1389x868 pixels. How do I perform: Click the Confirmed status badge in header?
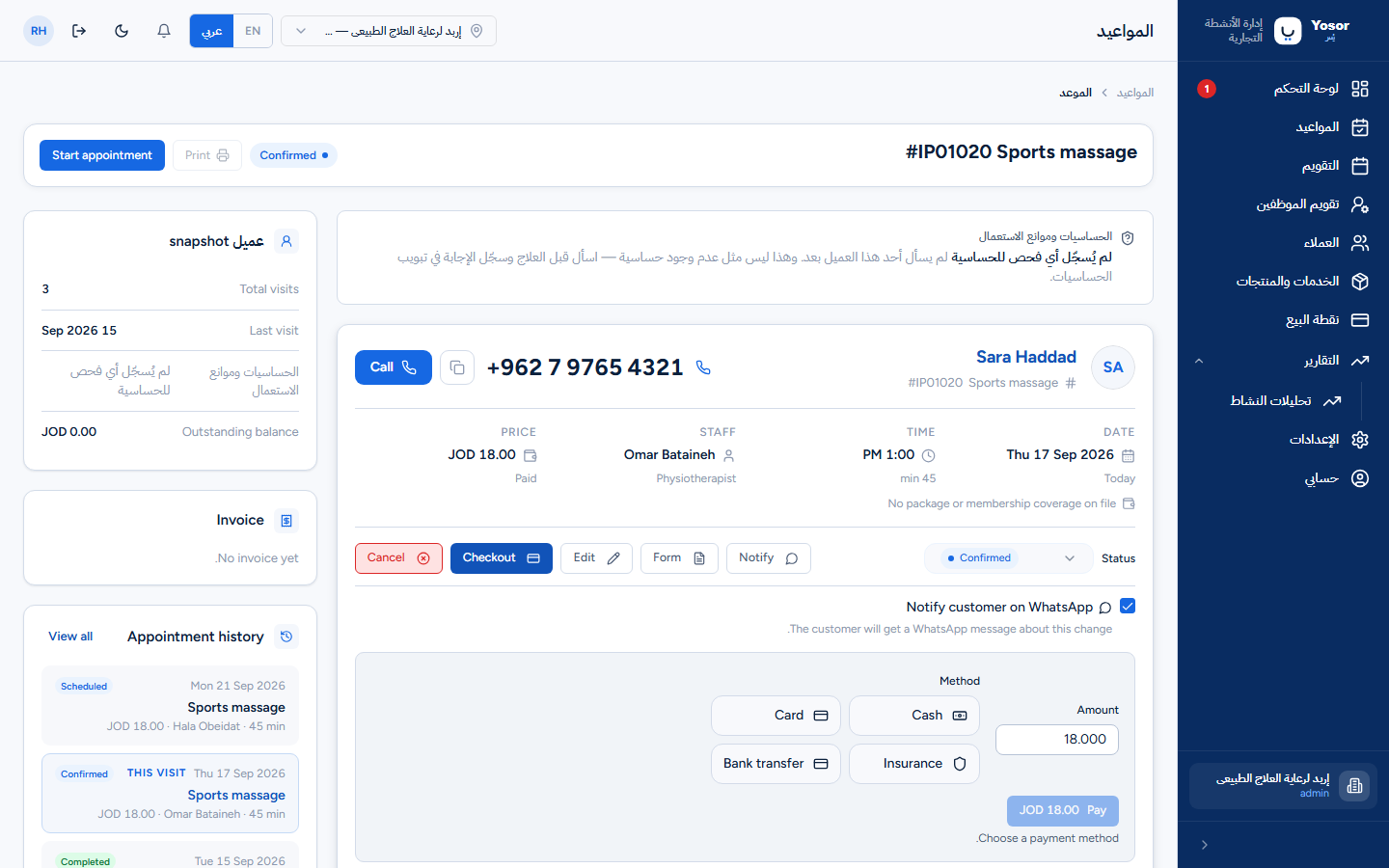[293, 155]
